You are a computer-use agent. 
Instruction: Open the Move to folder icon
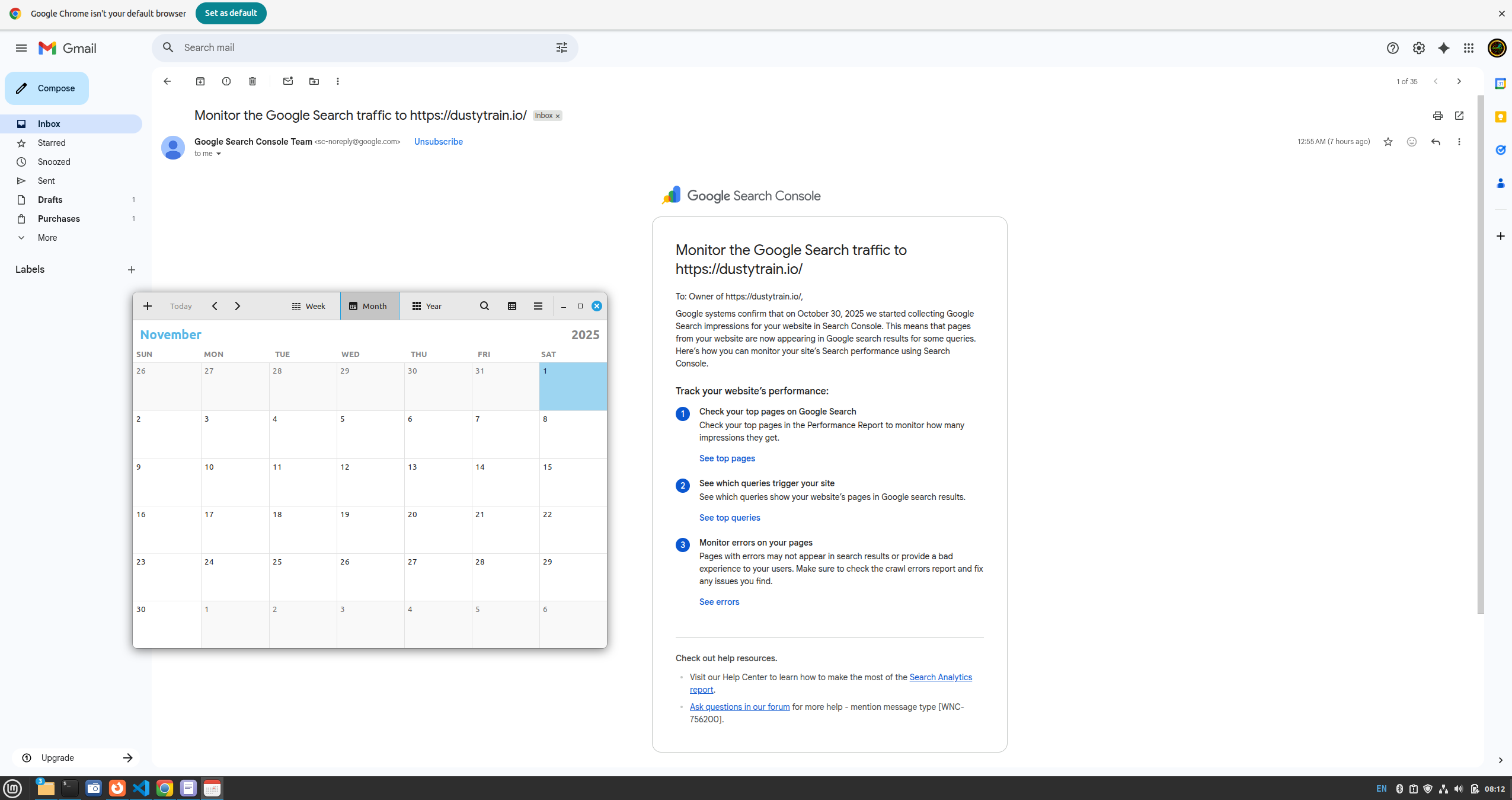(x=314, y=81)
